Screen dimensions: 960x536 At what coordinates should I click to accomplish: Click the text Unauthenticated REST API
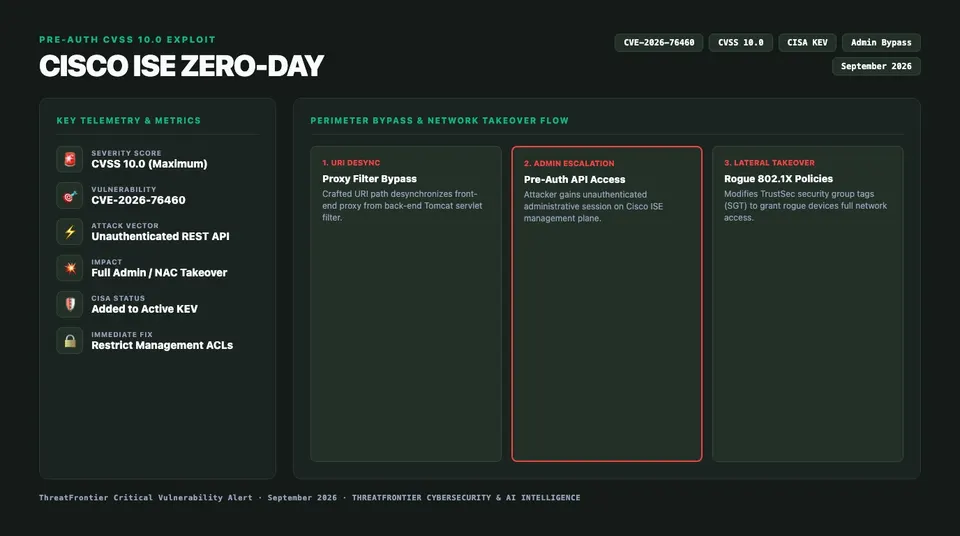pyautogui.click(x=160, y=236)
